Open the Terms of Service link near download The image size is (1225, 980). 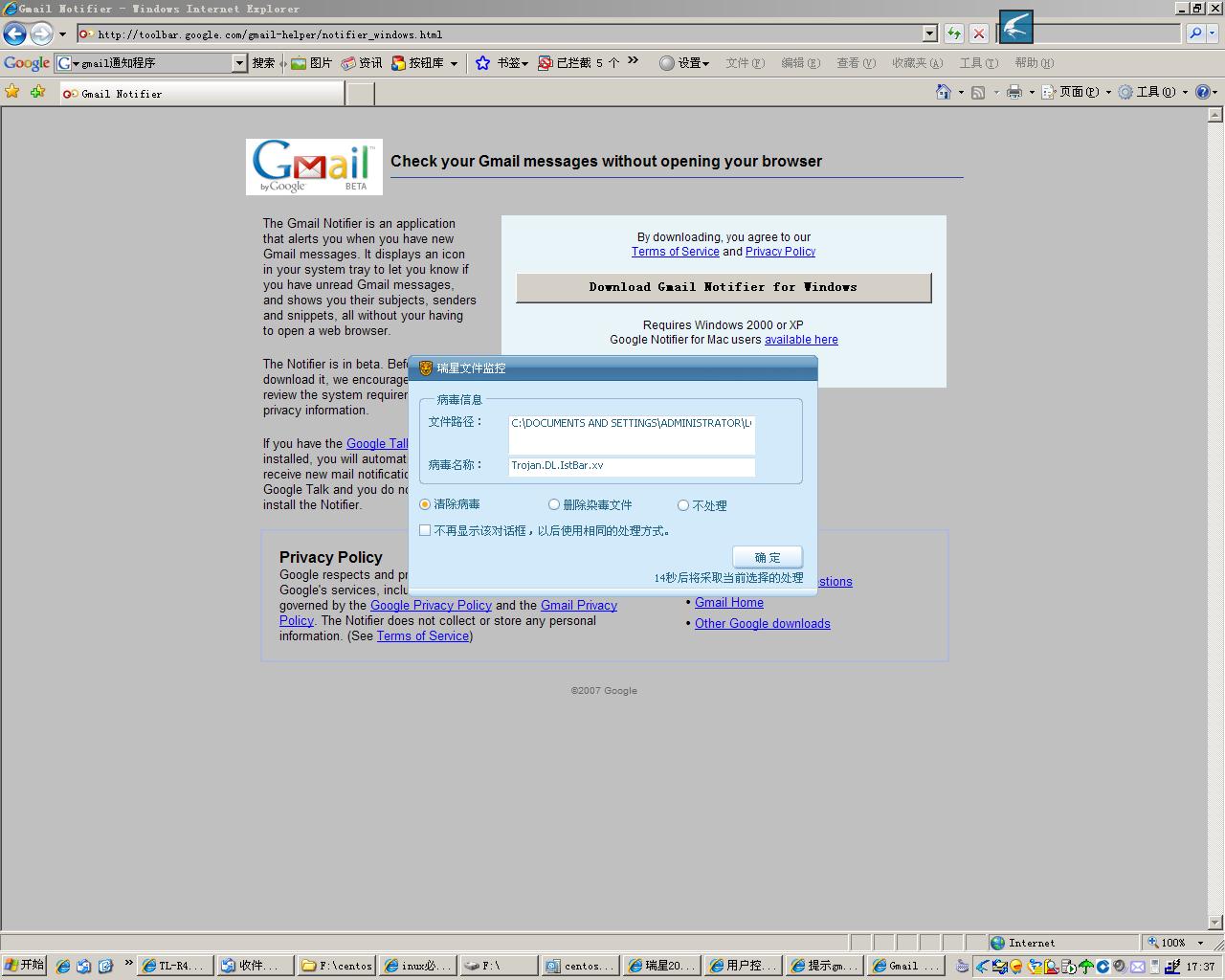pyautogui.click(x=676, y=252)
